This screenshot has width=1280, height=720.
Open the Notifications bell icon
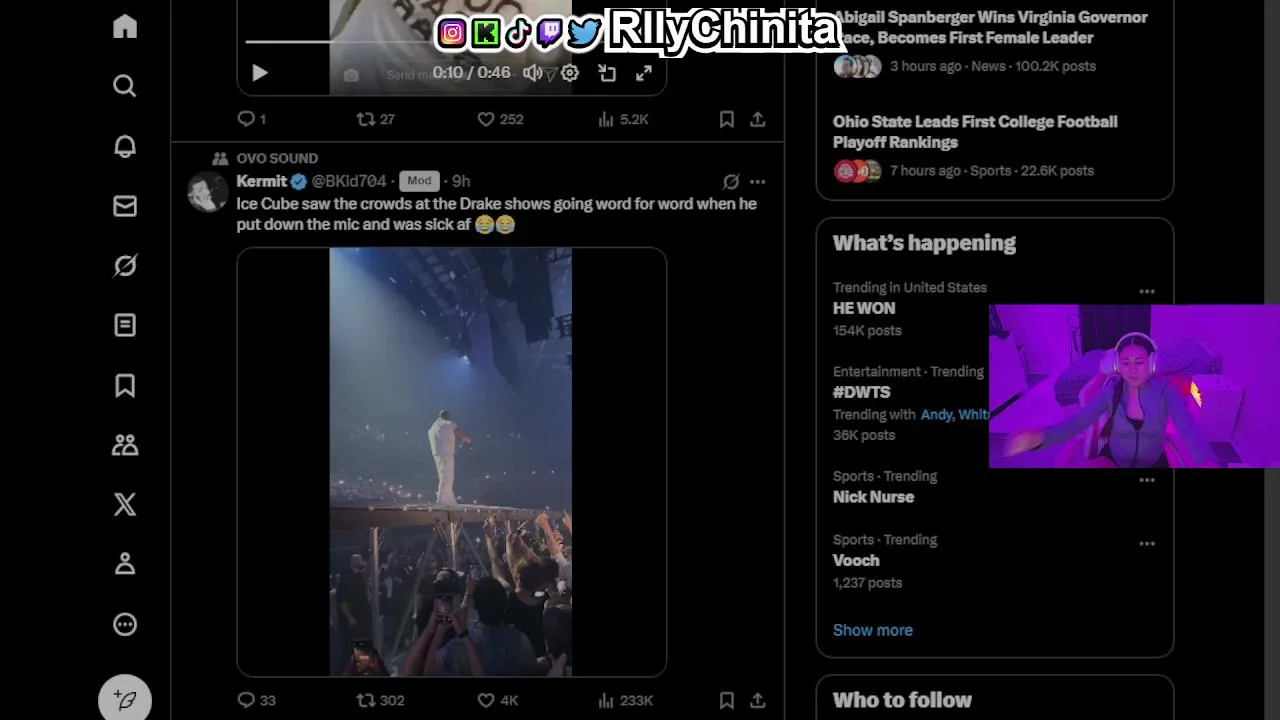pyautogui.click(x=125, y=146)
